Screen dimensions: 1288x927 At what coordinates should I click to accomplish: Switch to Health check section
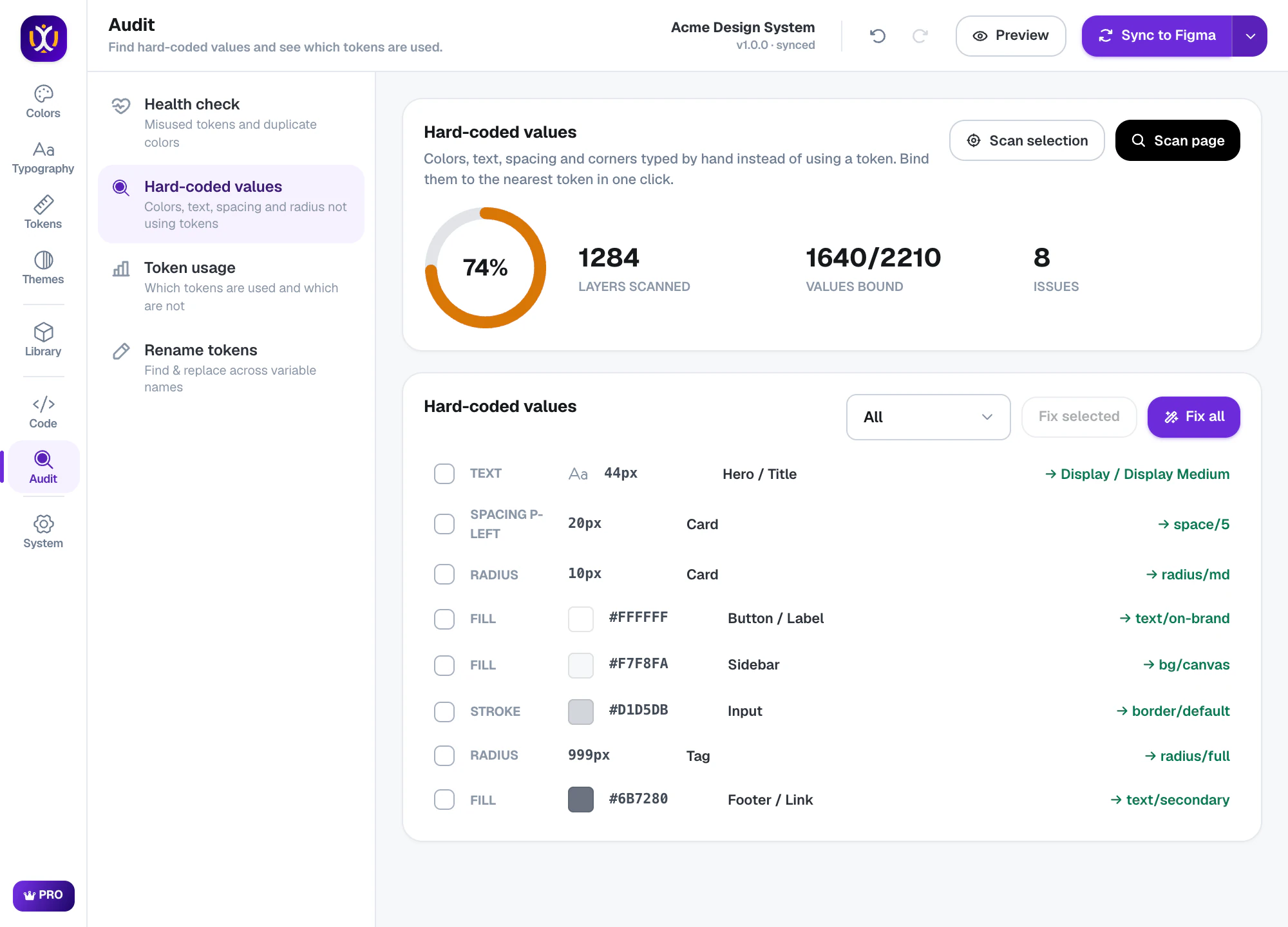(x=231, y=122)
